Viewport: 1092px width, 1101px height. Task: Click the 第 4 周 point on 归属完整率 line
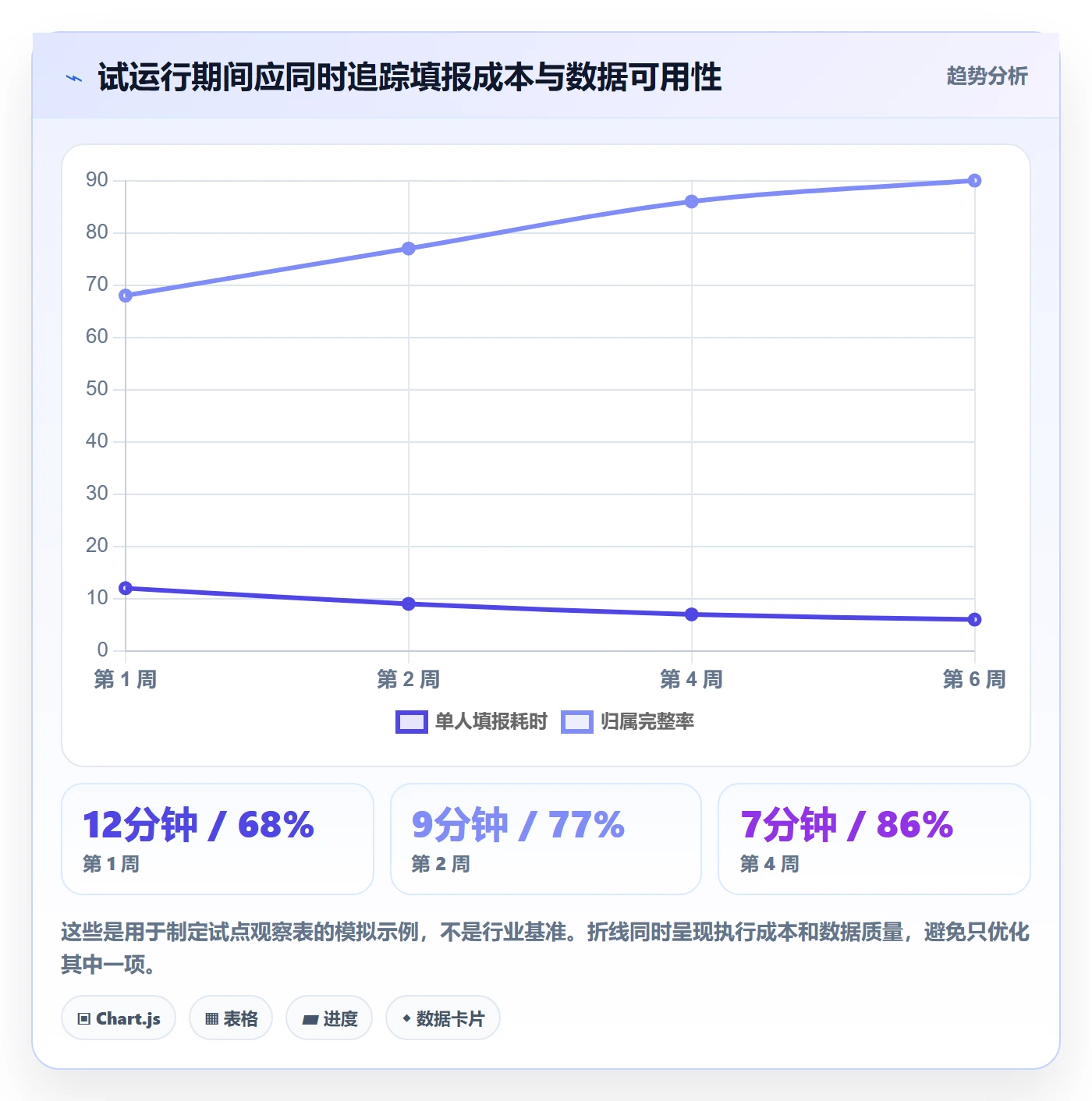[x=692, y=202]
